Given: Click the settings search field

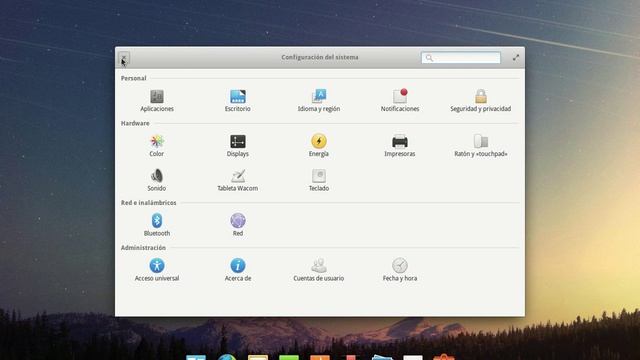Looking at the screenshot, I should tap(461, 58).
